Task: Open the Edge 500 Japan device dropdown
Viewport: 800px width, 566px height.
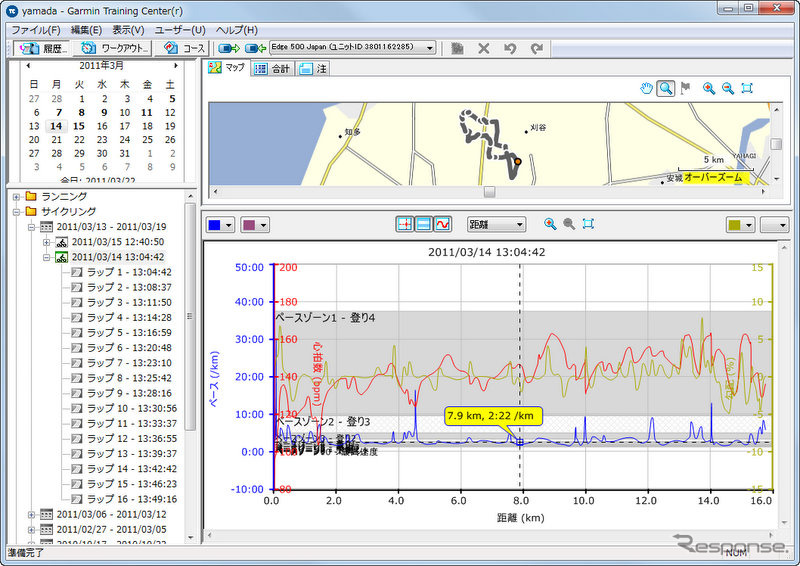Action: [x=353, y=48]
